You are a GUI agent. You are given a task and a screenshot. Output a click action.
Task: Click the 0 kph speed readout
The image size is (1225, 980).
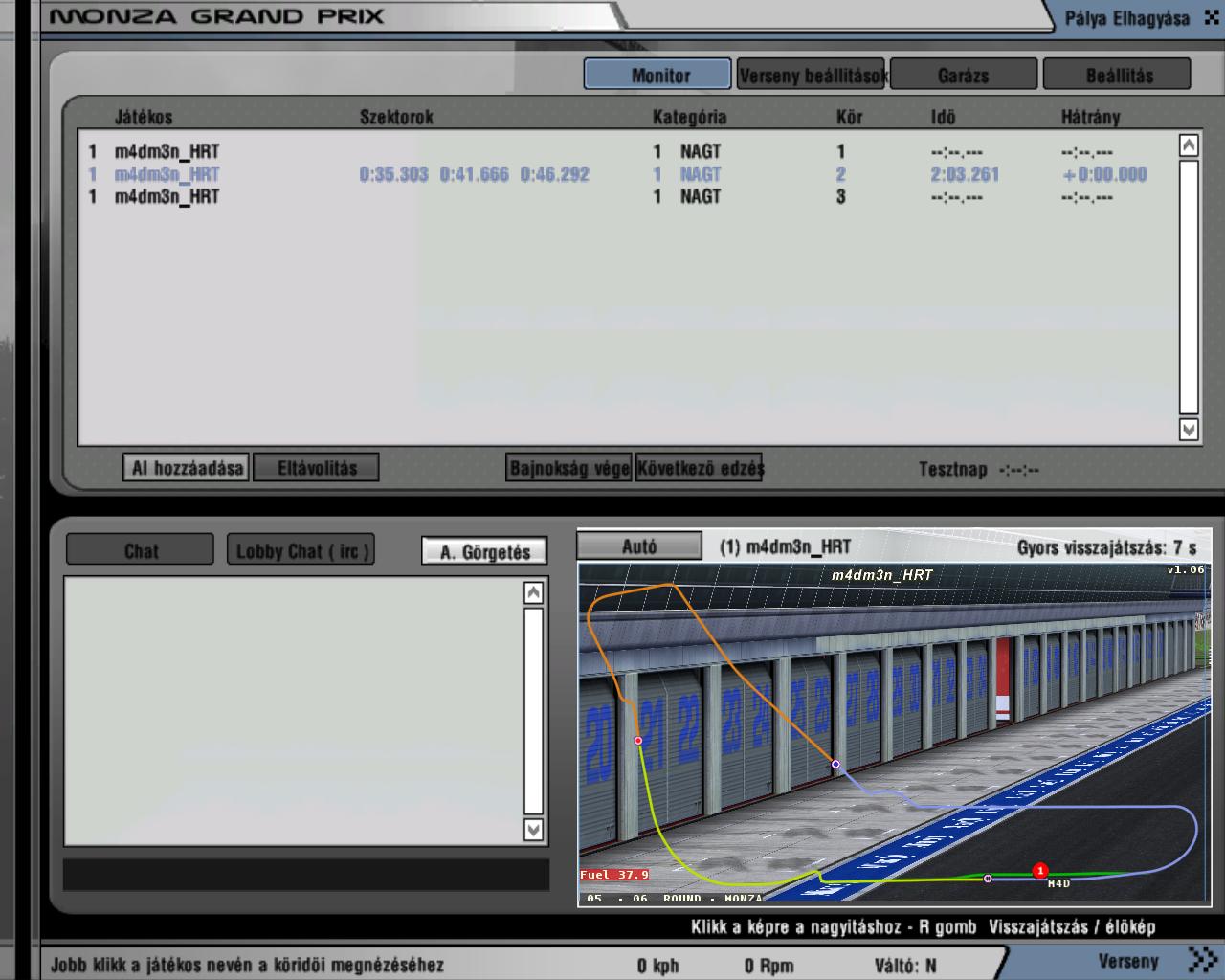pos(658,966)
